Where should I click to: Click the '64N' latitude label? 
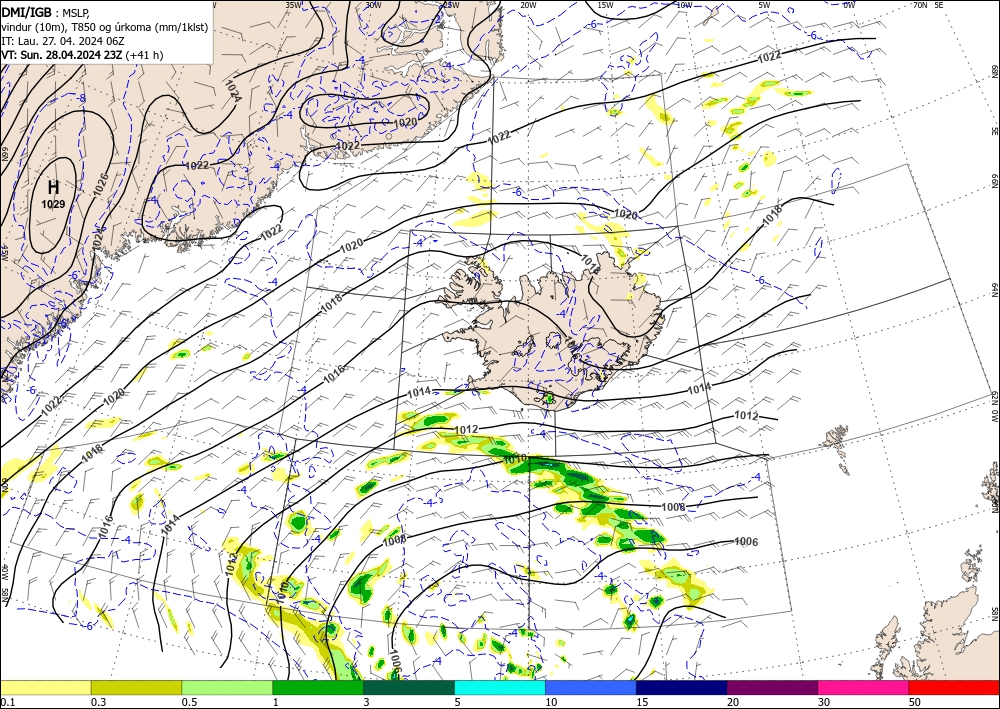coord(994,289)
